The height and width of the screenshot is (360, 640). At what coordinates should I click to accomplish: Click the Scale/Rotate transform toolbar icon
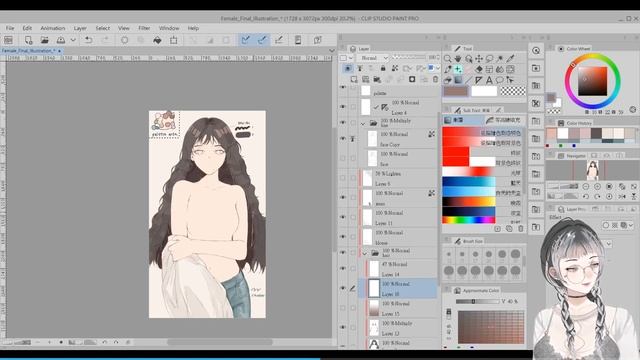(x=173, y=40)
